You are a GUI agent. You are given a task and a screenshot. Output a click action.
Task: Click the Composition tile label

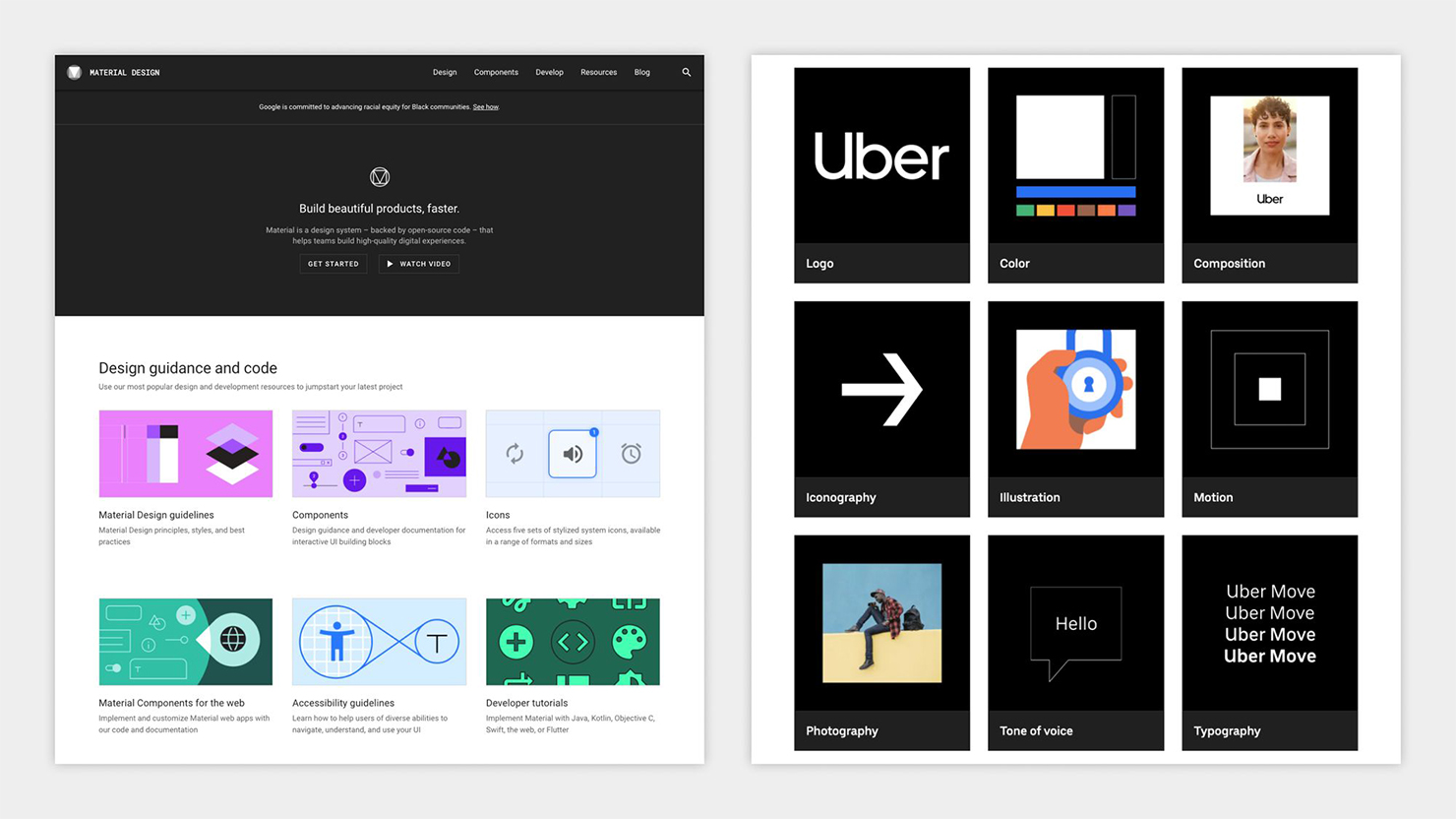click(1229, 264)
